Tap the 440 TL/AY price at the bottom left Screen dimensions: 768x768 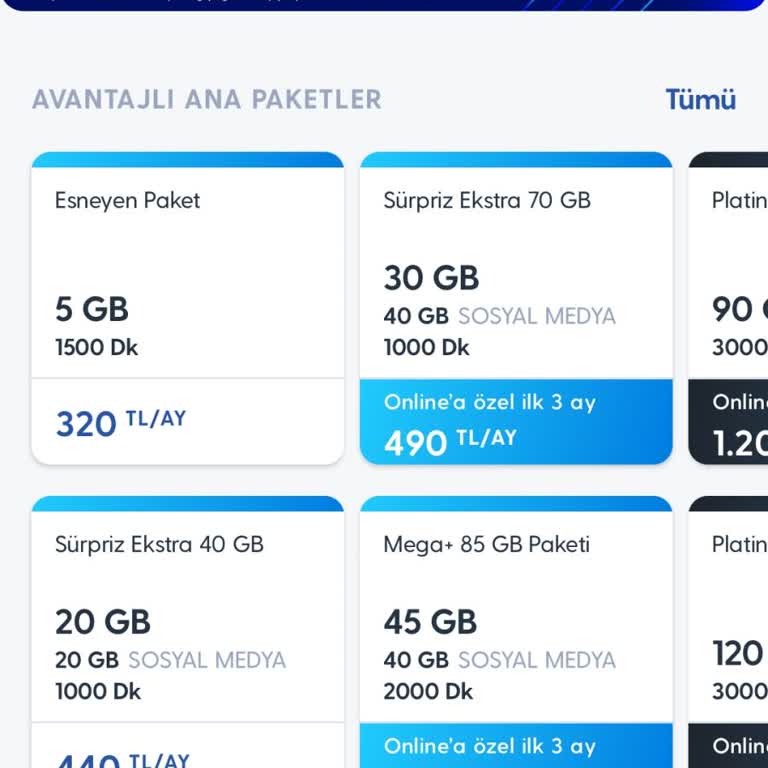tap(120, 760)
